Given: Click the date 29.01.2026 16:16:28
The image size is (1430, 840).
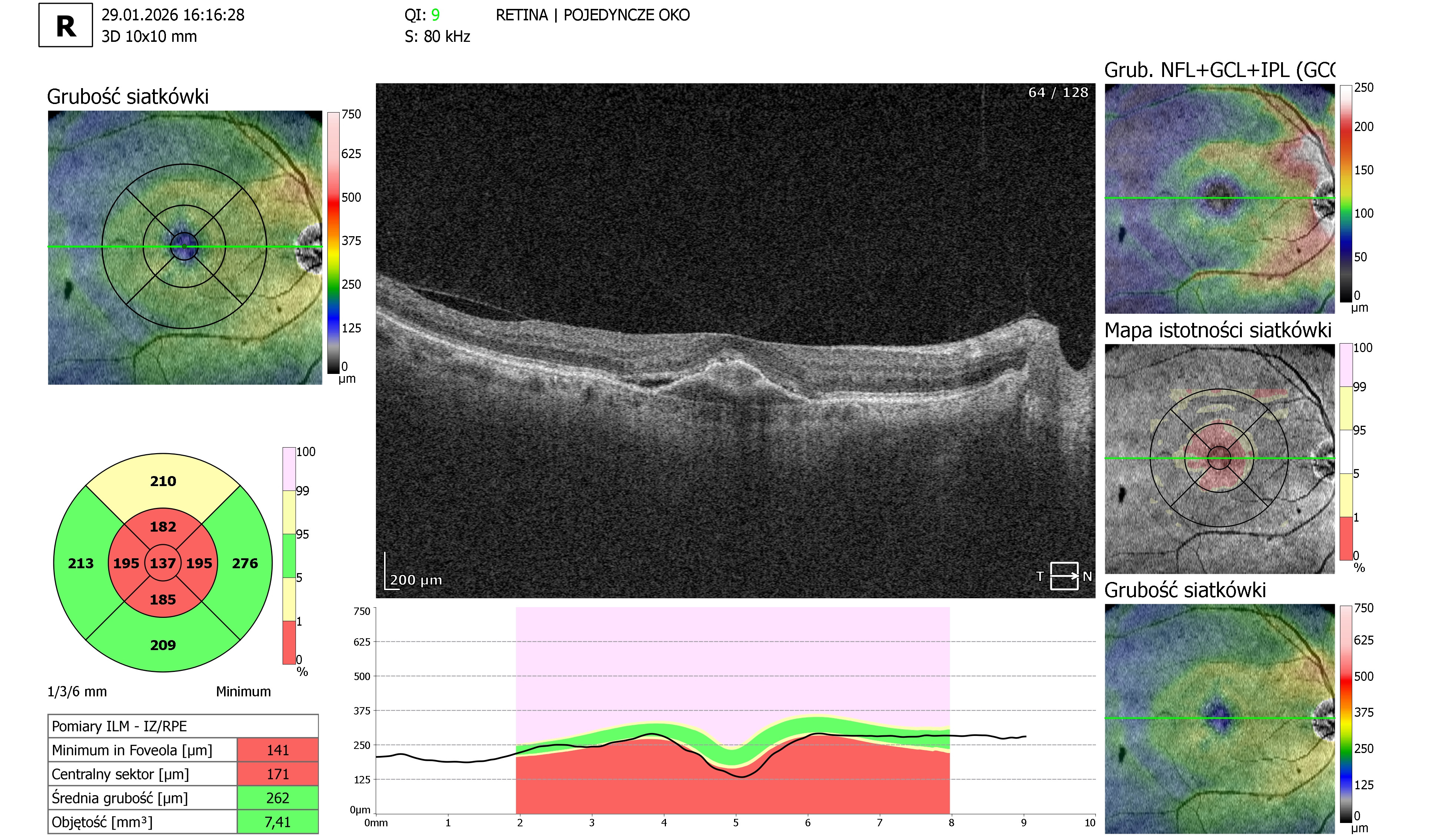Looking at the screenshot, I should [x=173, y=15].
